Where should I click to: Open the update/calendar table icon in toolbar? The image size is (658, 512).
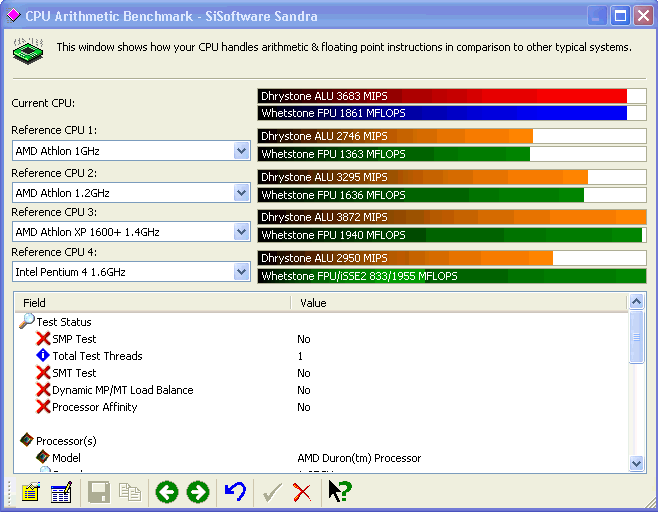click(61, 492)
